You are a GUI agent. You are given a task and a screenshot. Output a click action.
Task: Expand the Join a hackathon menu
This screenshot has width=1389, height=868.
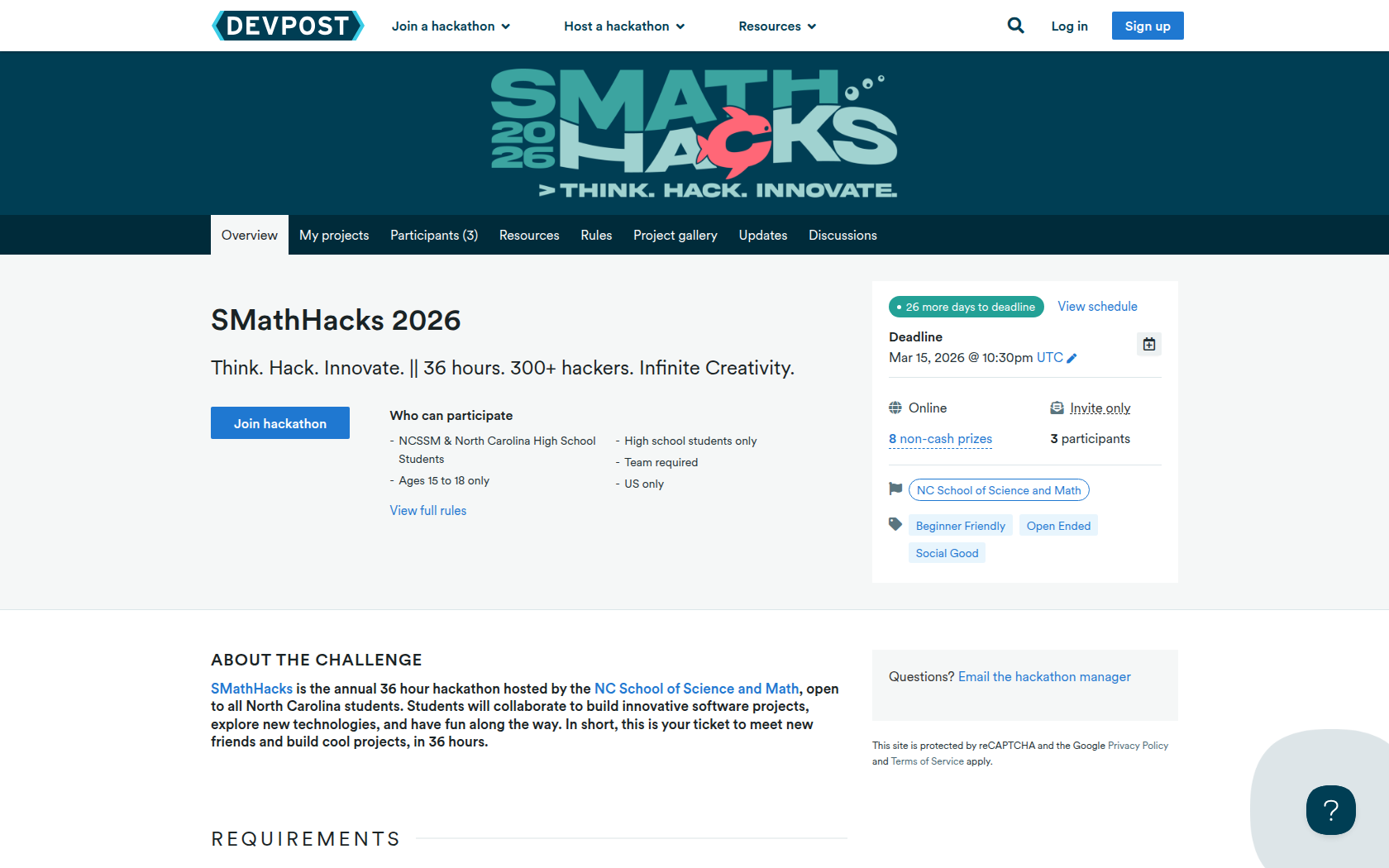point(451,26)
